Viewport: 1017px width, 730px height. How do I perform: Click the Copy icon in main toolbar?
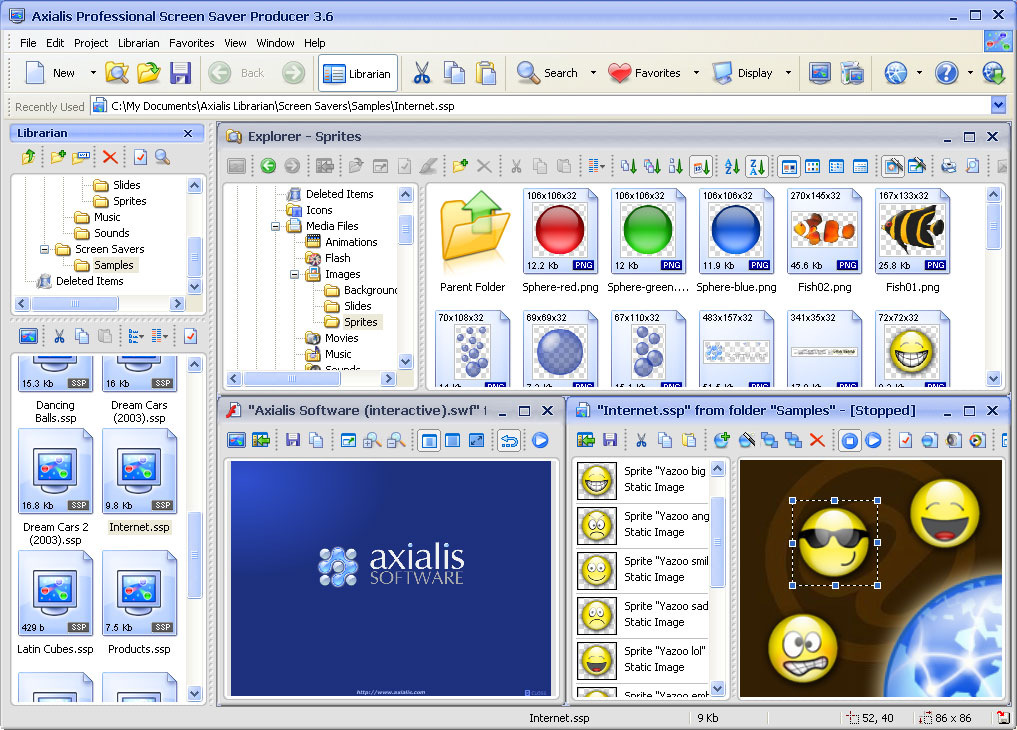454,73
